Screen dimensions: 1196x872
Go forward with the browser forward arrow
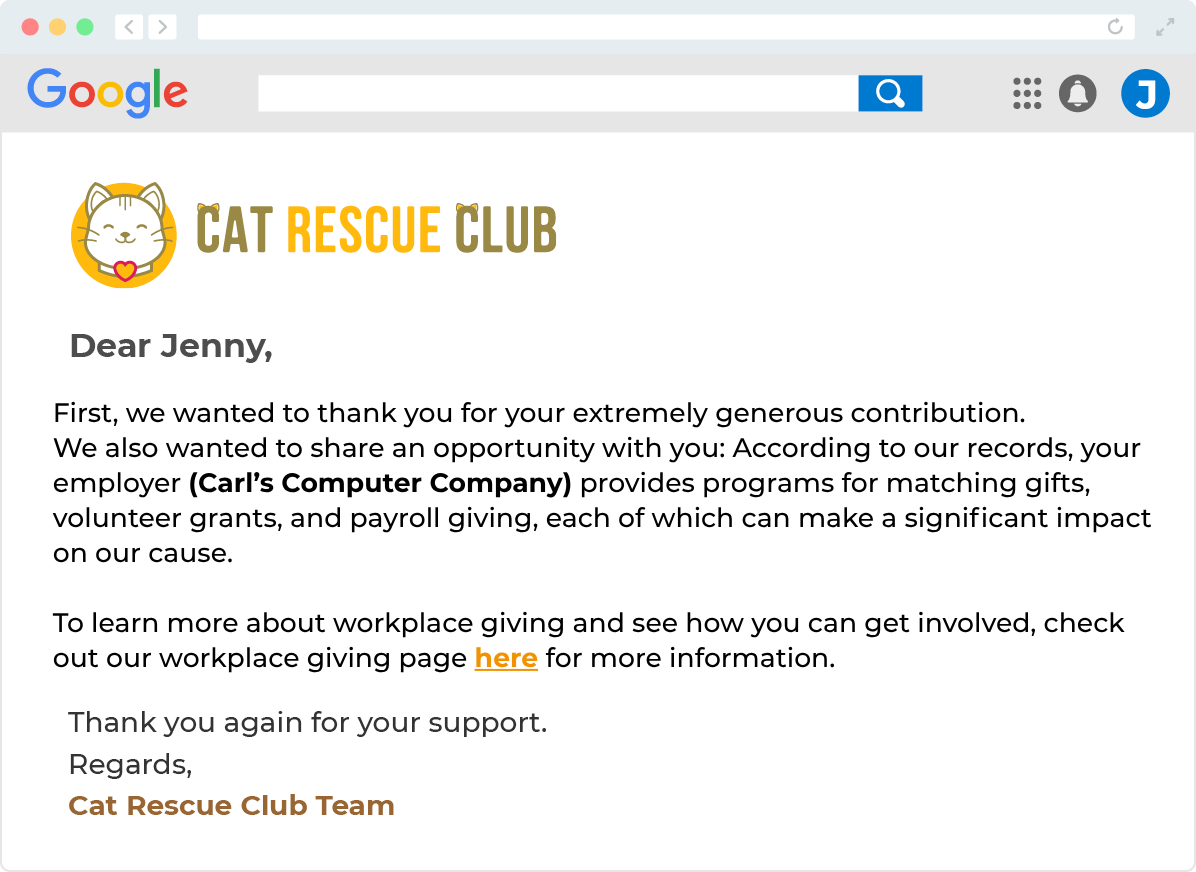coord(162,27)
